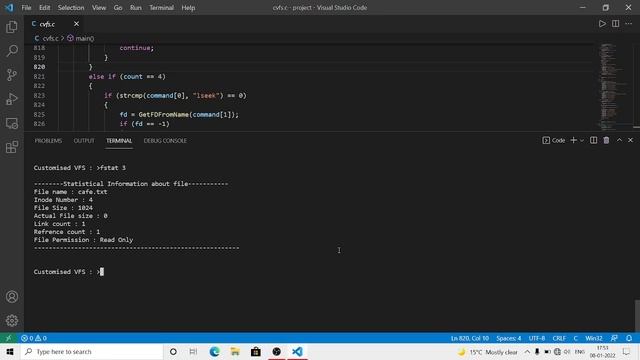Open the Terminal menu
The image size is (640, 360).
coord(162,8)
